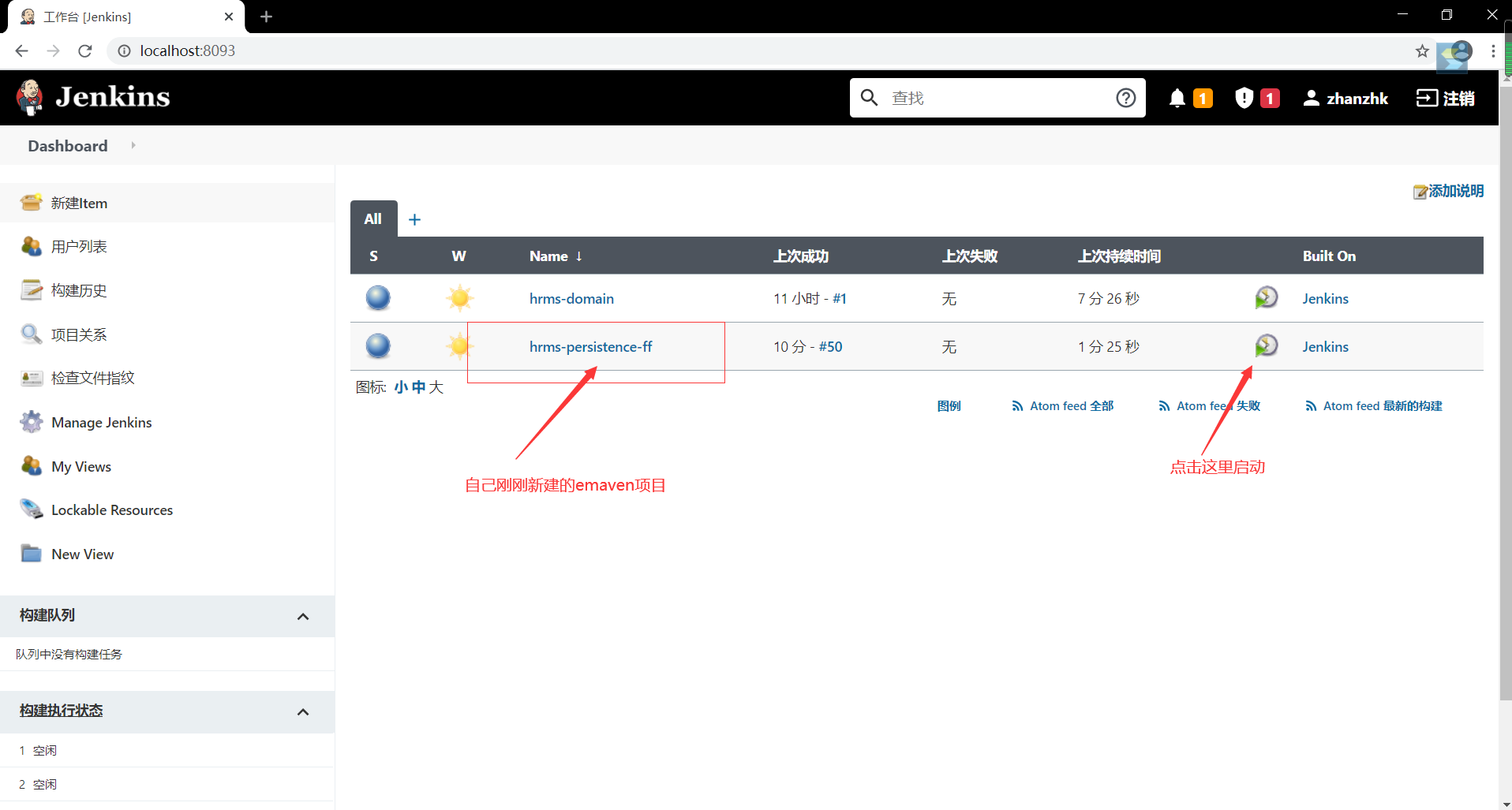This screenshot has height=810, width=1512.
Task: Sort by the 上次成功 column header
Action: point(800,256)
